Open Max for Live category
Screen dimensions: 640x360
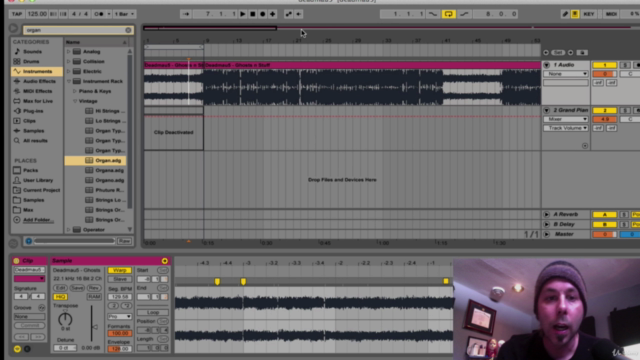coord(38,101)
